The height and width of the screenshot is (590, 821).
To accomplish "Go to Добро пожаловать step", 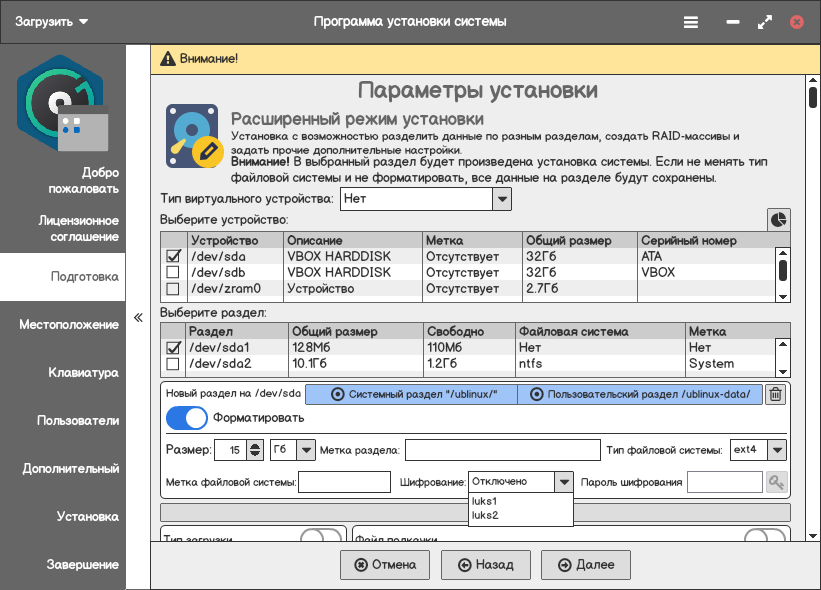I will pyautogui.click(x=84, y=181).
